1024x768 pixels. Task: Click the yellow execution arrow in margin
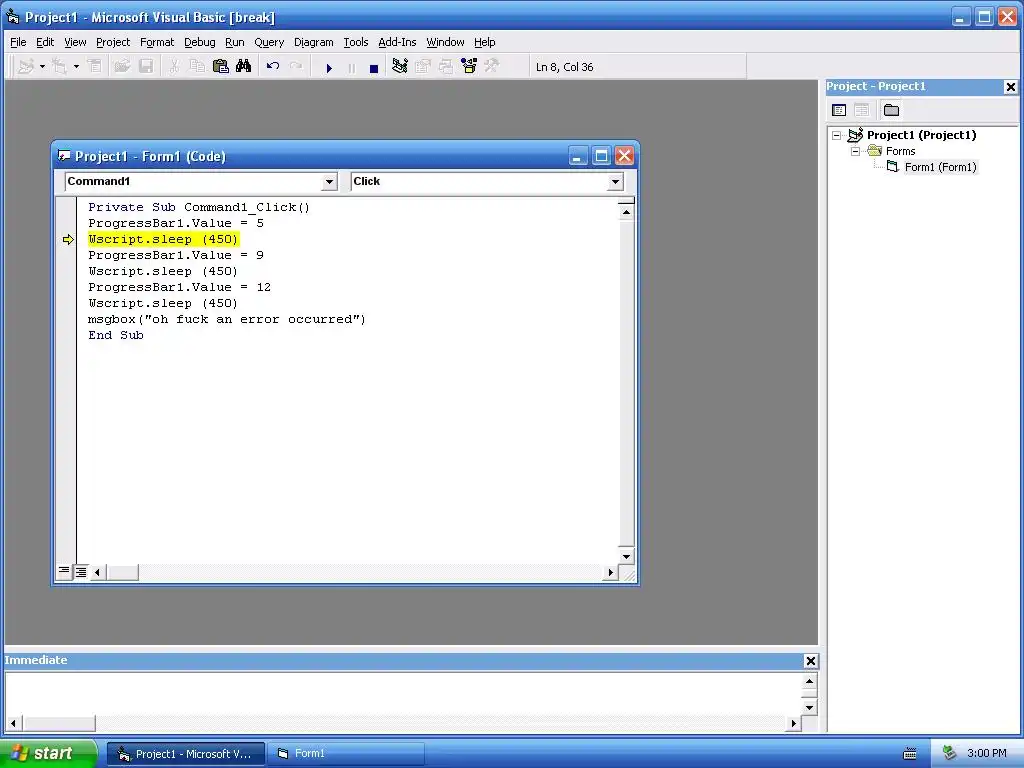click(x=68, y=240)
